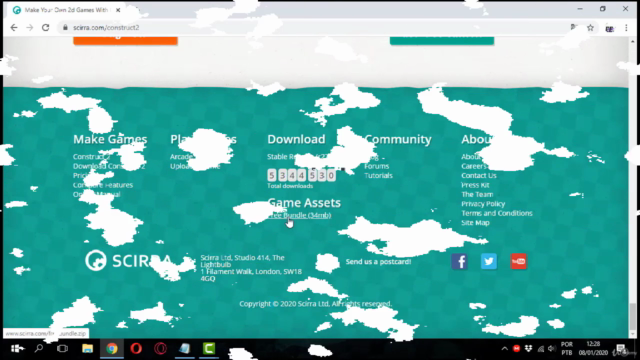
Task: Close the current browser tab
Action: pos(118,10)
